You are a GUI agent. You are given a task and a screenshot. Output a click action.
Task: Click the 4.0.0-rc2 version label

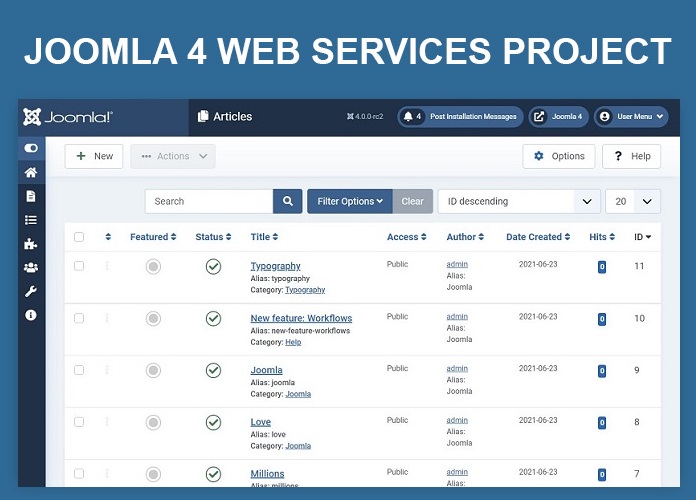[365, 116]
